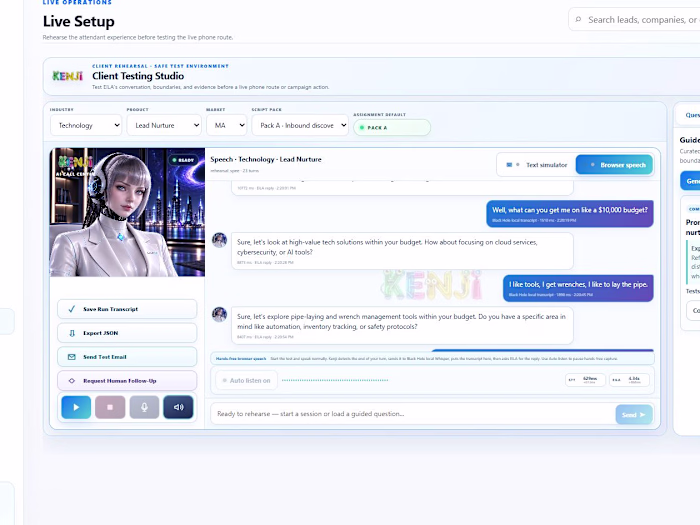
Task: Open the Market dropdown showing MA
Action: 226,125
